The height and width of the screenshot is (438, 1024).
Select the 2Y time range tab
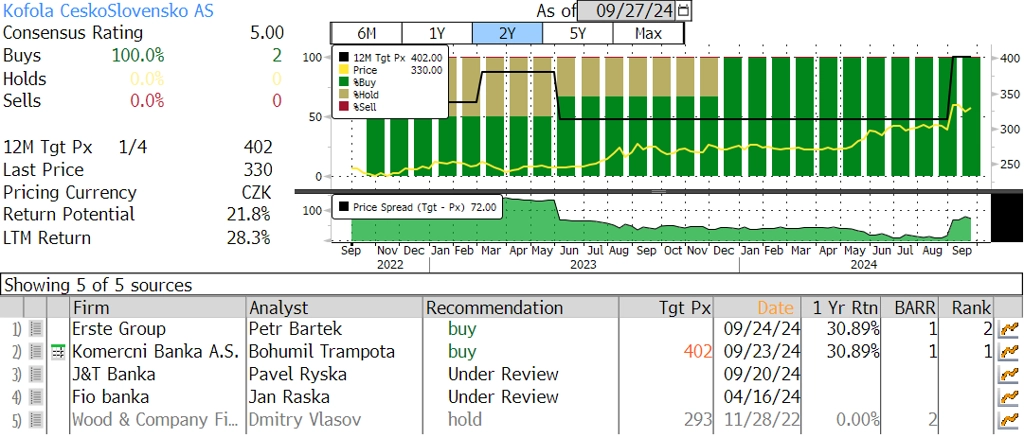[x=507, y=33]
